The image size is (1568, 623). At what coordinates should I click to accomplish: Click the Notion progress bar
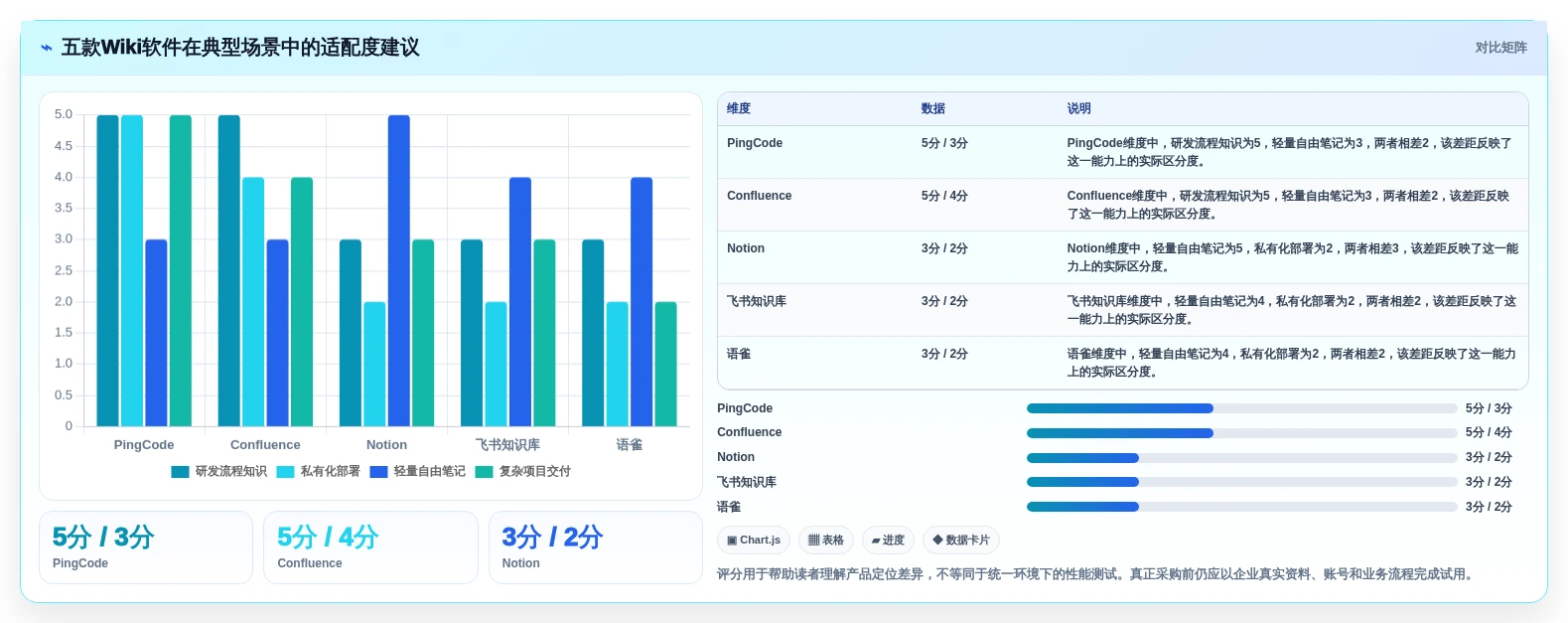1241,458
